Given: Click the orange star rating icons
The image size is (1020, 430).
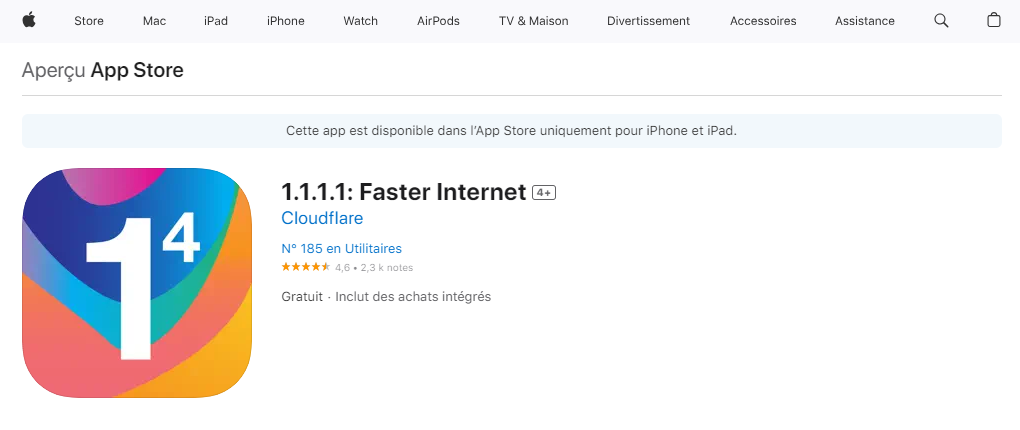Looking at the screenshot, I should [306, 267].
